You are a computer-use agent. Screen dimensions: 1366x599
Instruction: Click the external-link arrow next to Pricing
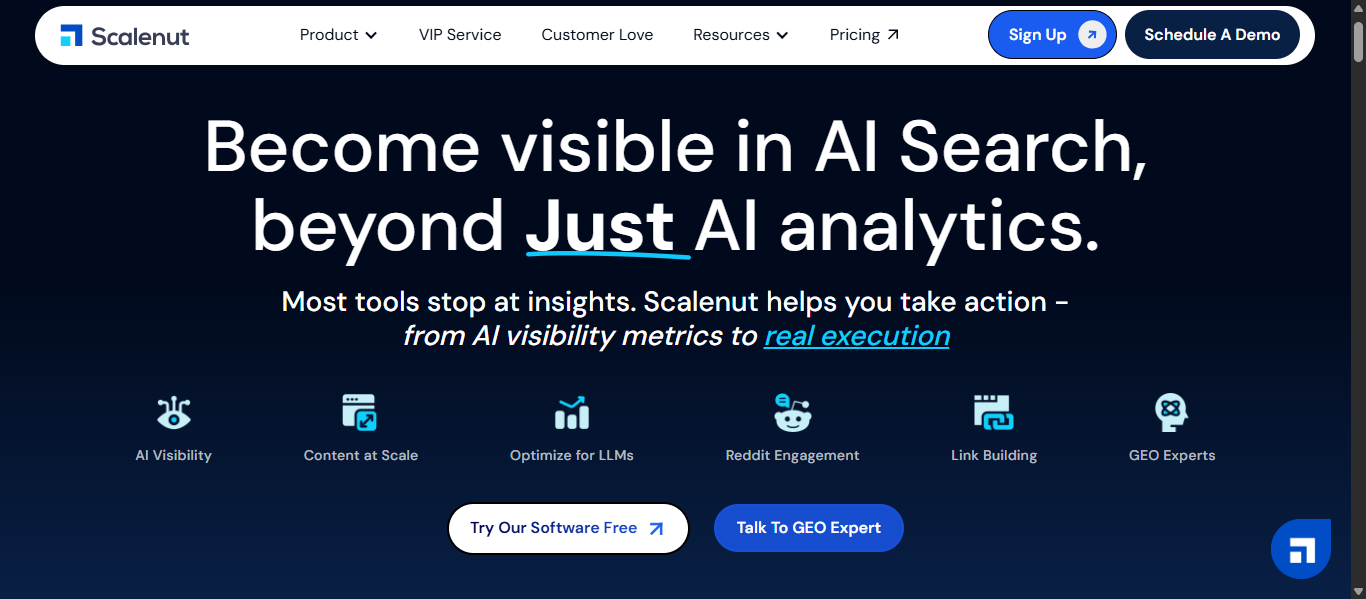tap(895, 32)
